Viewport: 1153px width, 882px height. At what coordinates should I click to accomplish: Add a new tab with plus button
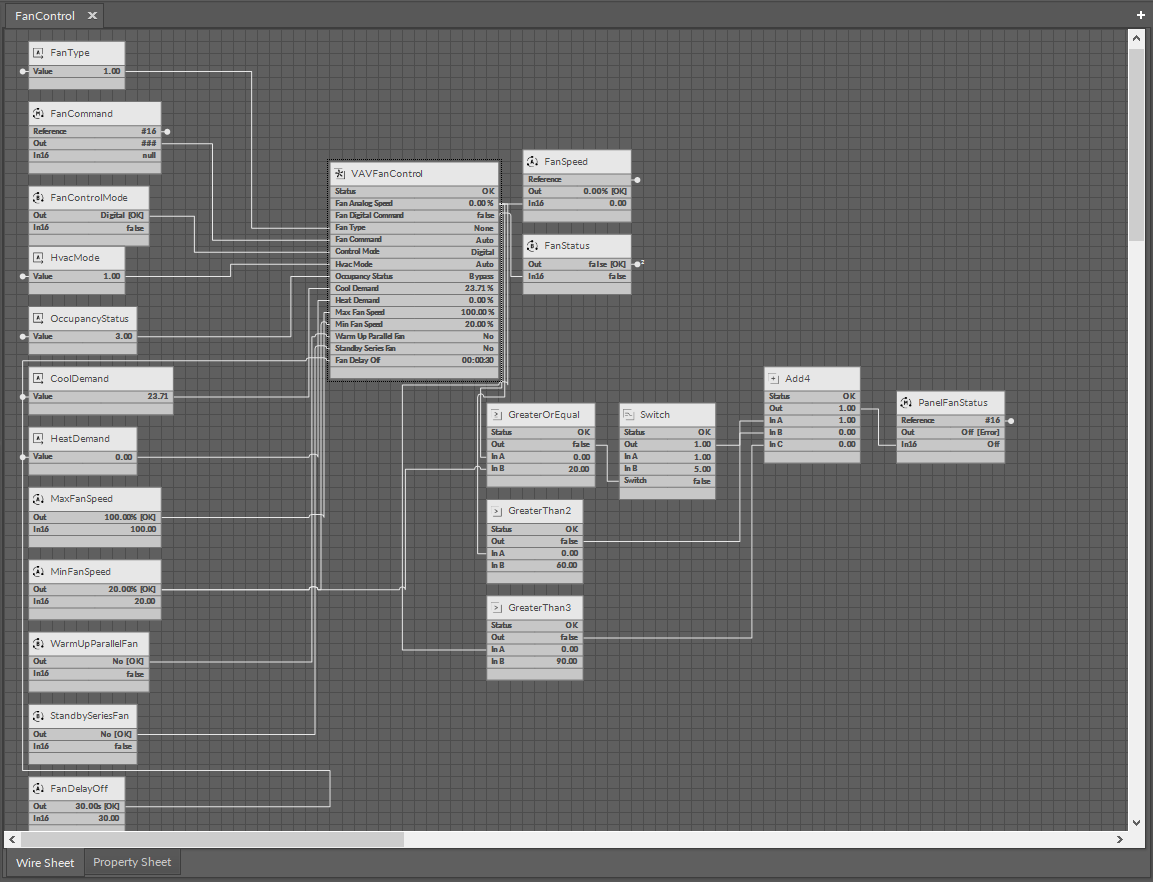pos(1141,16)
